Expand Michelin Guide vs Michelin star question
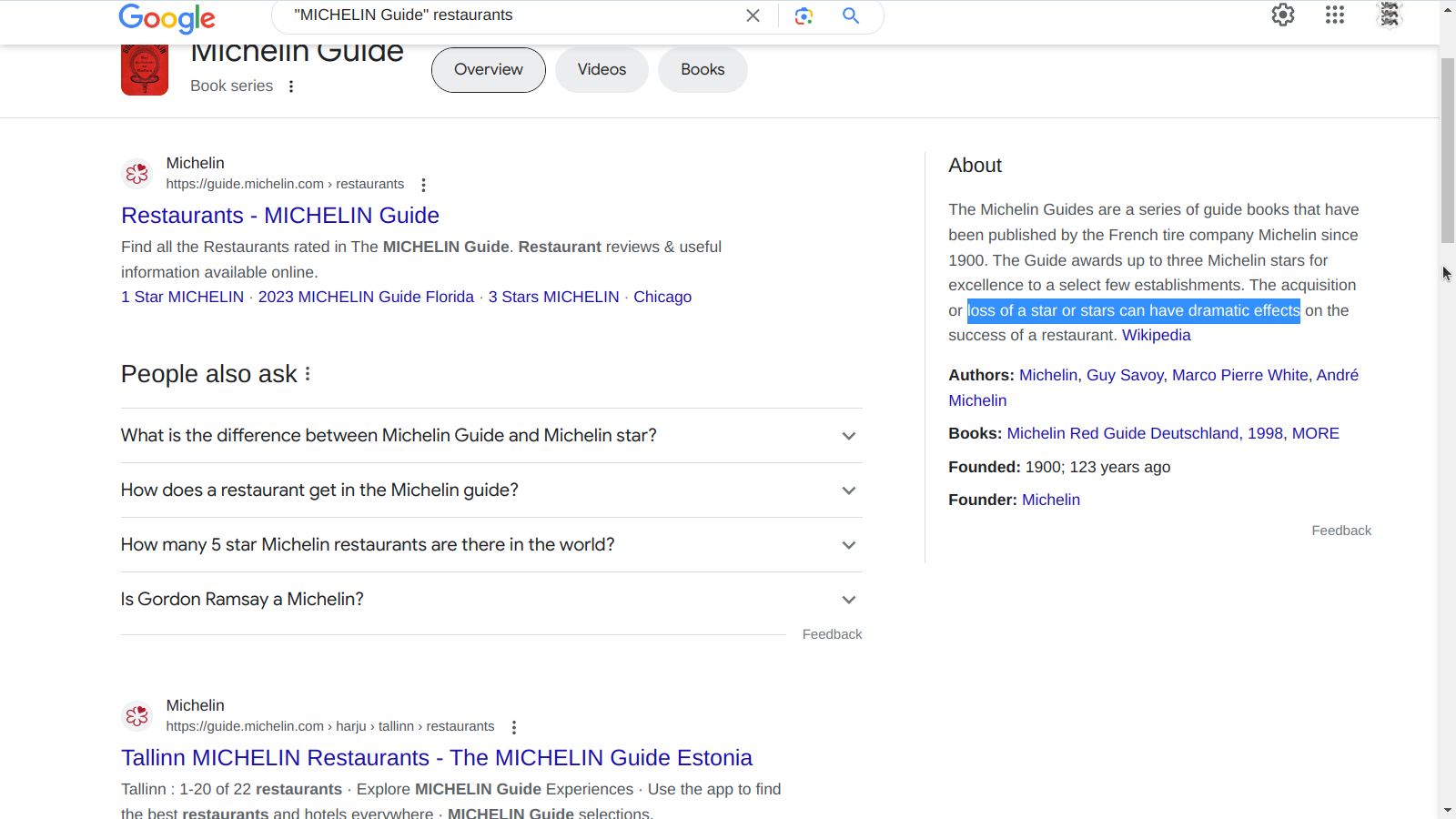Screen dimensions: 1456x819 click(x=491, y=436)
